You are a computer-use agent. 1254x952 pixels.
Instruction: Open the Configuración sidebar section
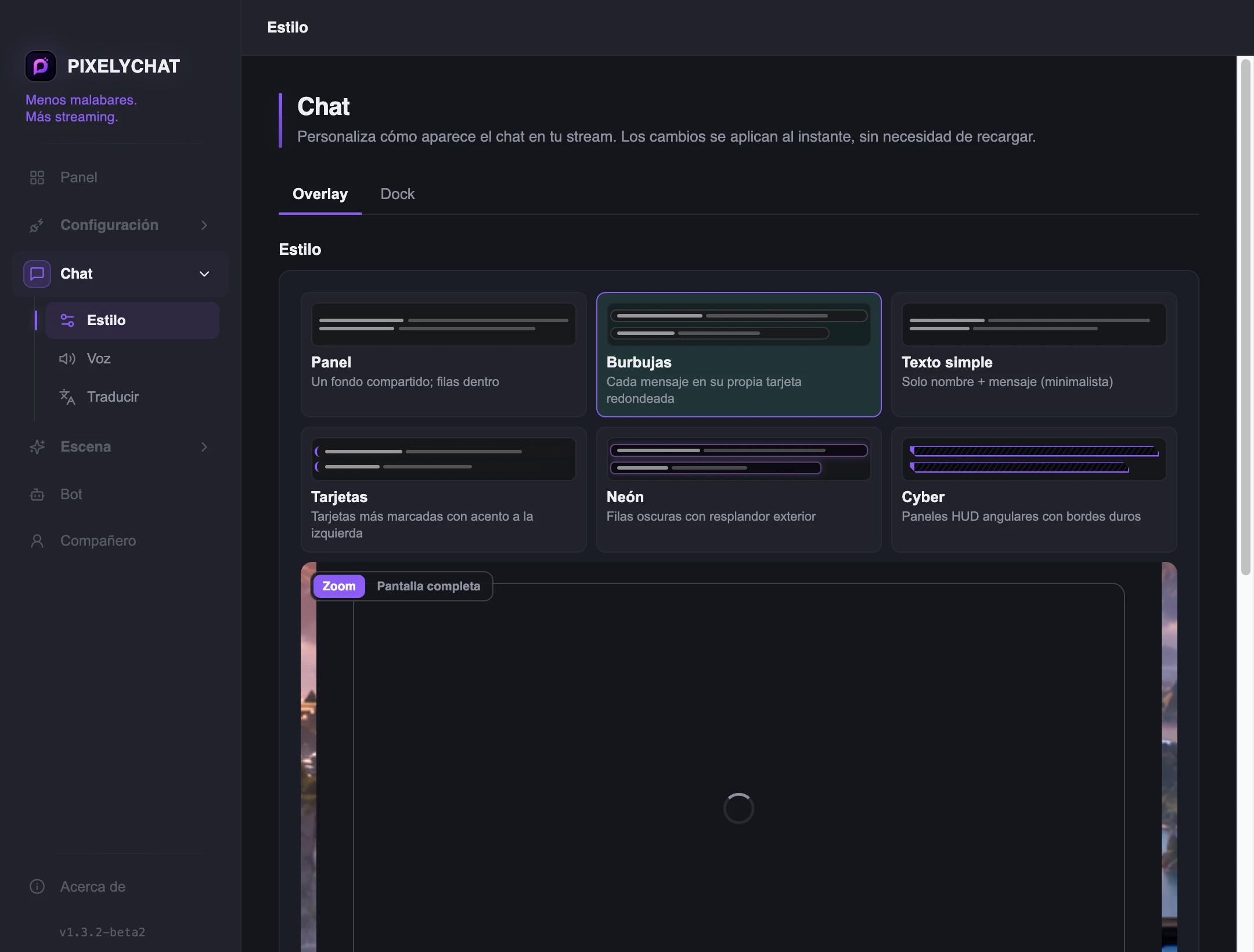pos(121,225)
